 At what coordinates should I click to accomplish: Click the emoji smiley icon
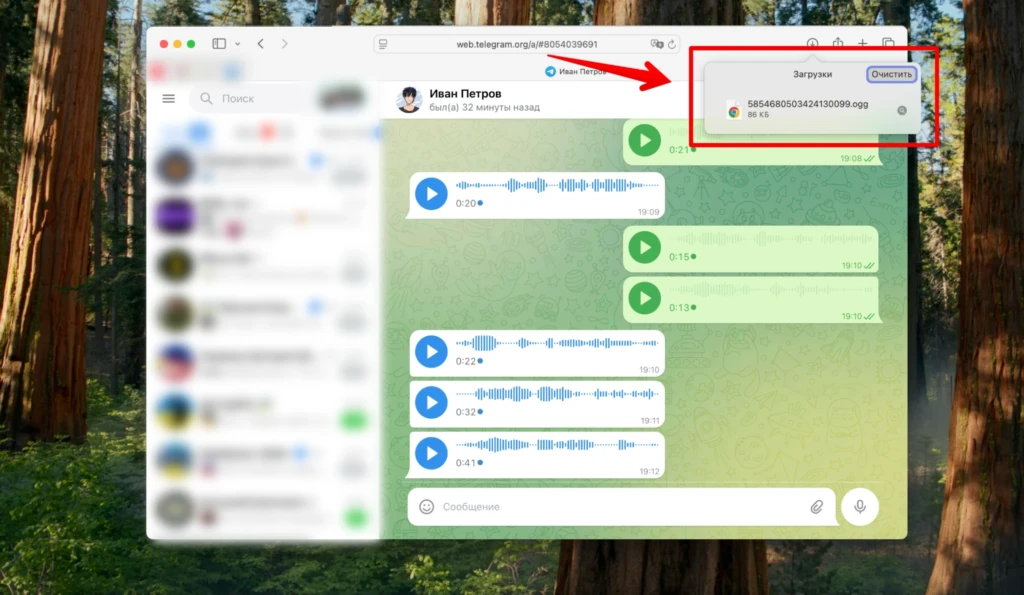click(x=426, y=507)
